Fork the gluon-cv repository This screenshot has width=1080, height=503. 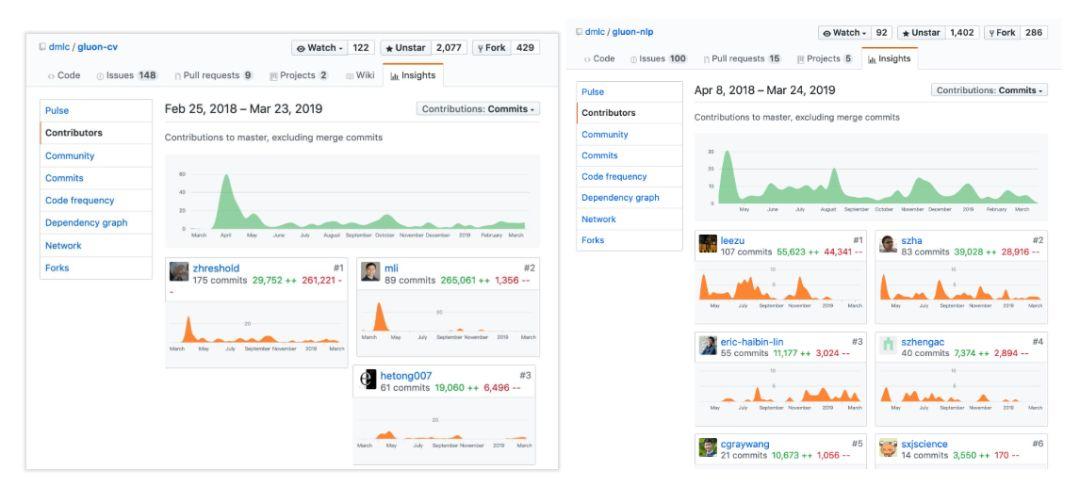click(492, 48)
